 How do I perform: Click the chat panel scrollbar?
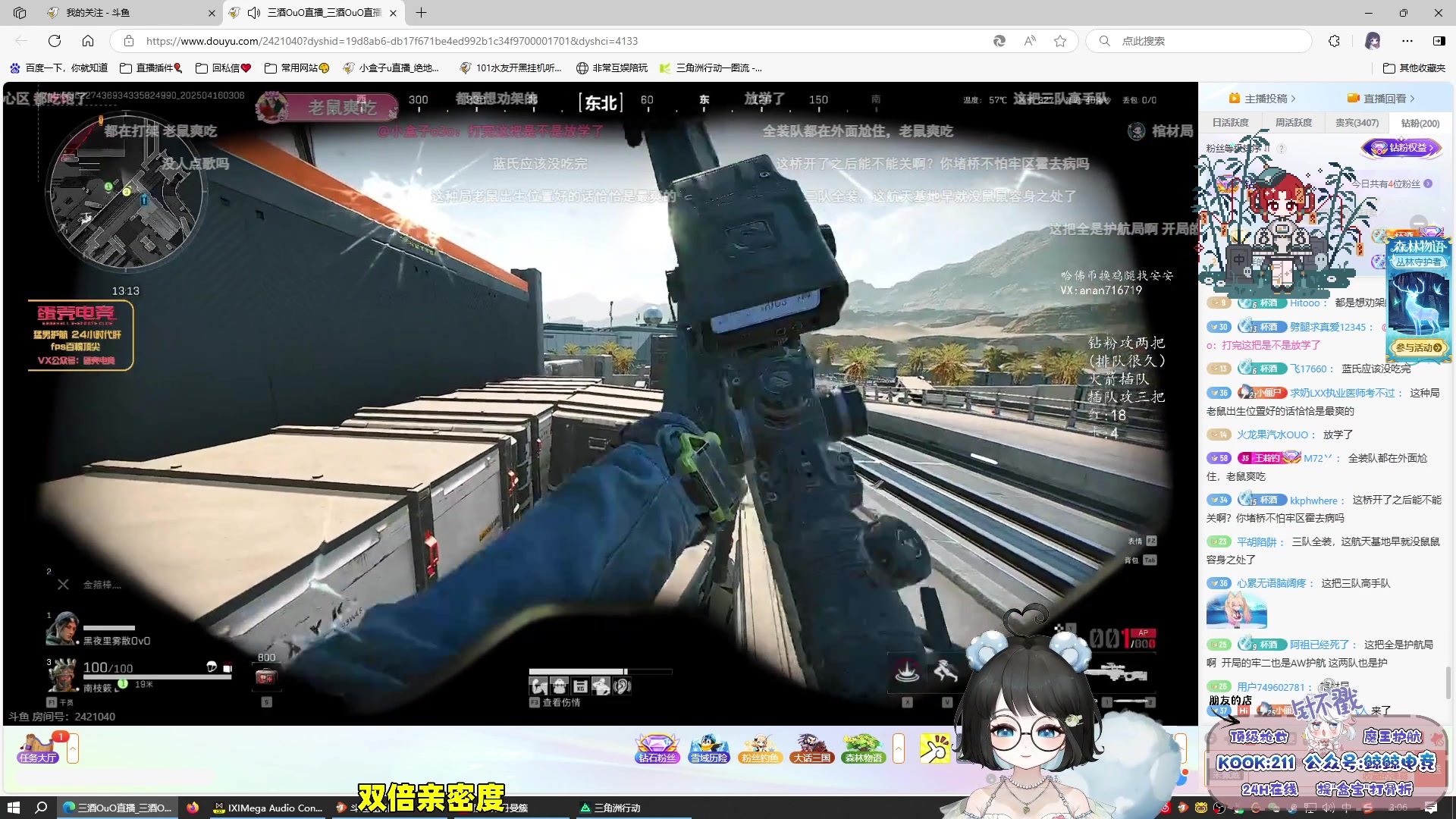[x=1448, y=682]
